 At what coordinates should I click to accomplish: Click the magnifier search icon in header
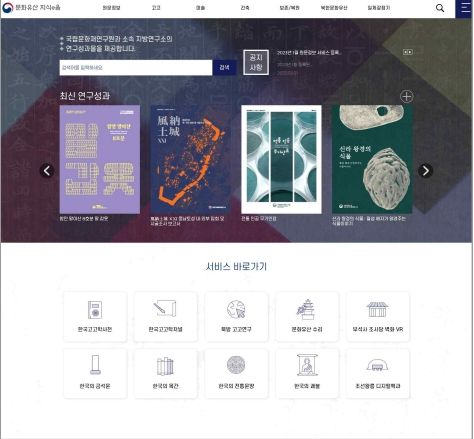(440, 8)
